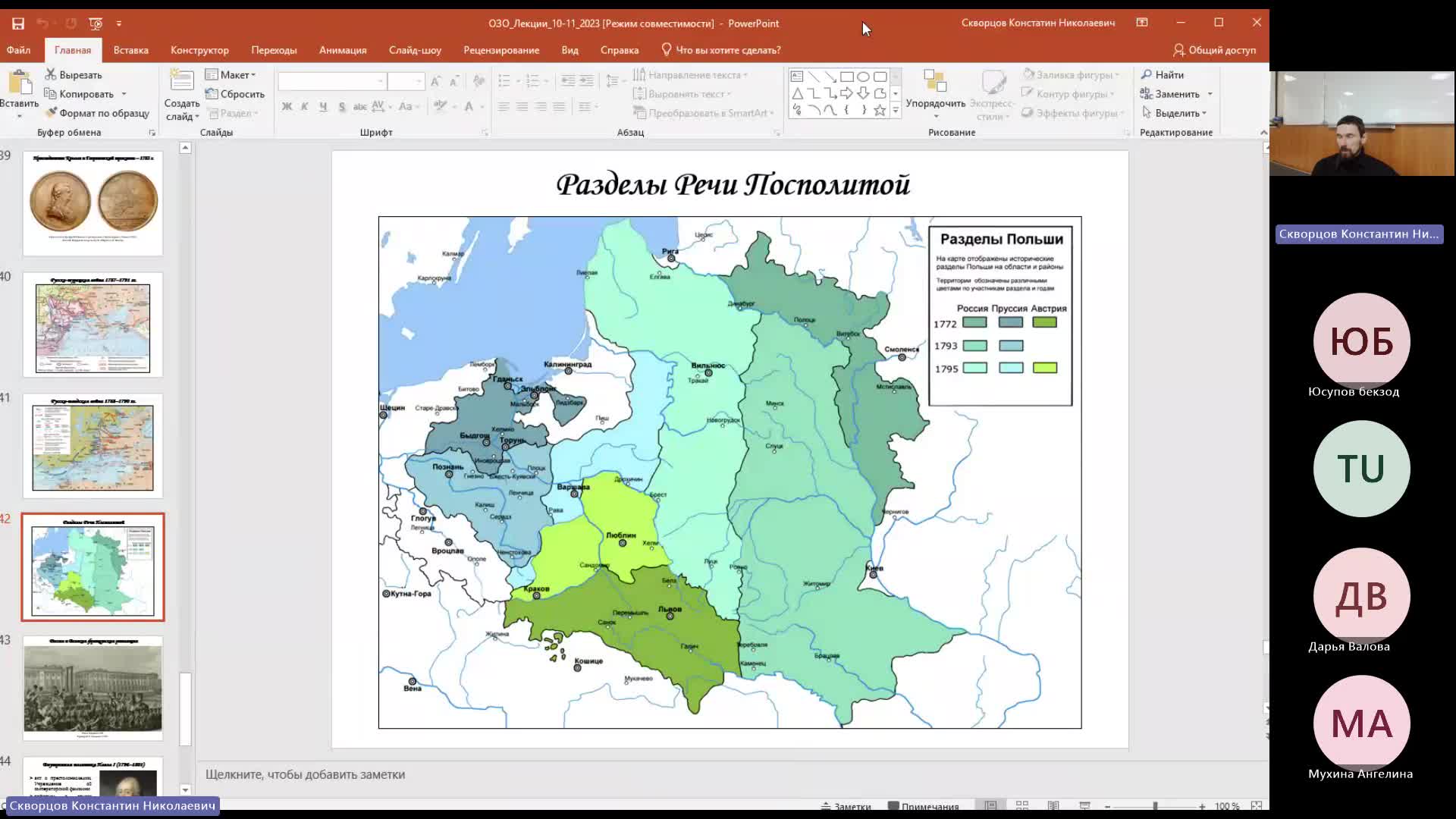The height and width of the screenshot is (819, 1456).
Task: Toggle the Notes (Заметки) pane
Action: tap(846, 806)
